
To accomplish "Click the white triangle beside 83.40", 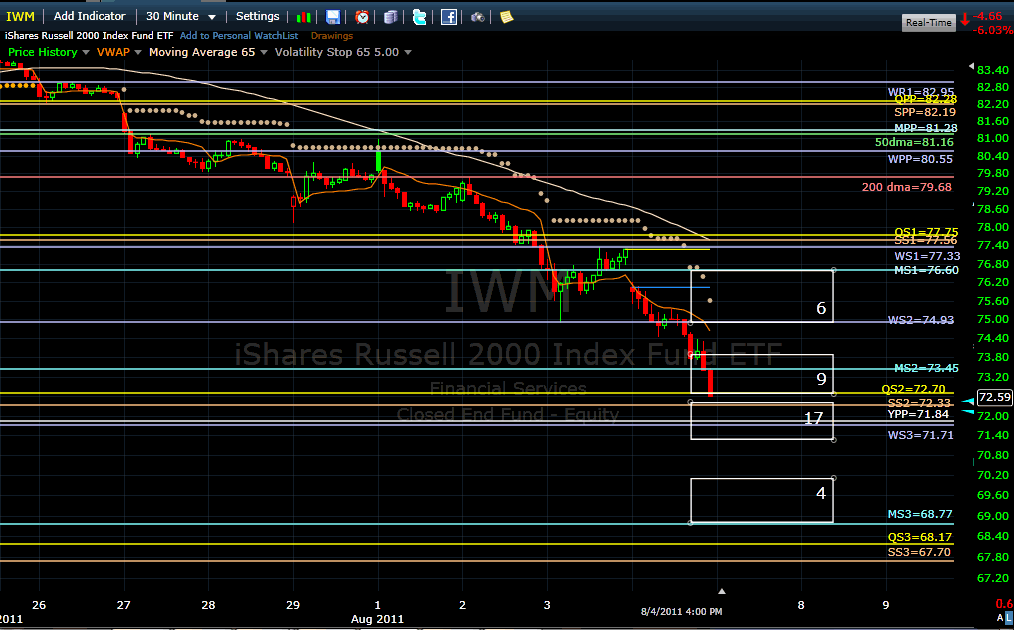I will pos(971,66).
